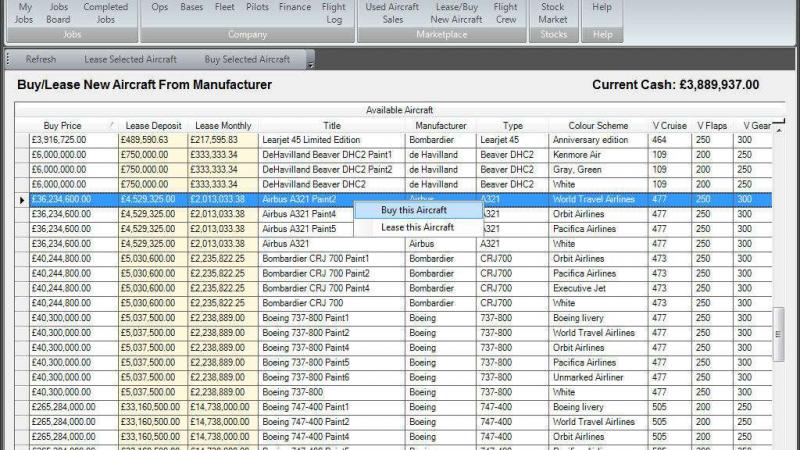The height and width of the screenshot is (450, 800).
Task: Open Flight Crew marketplace
Action: (506, 13)
